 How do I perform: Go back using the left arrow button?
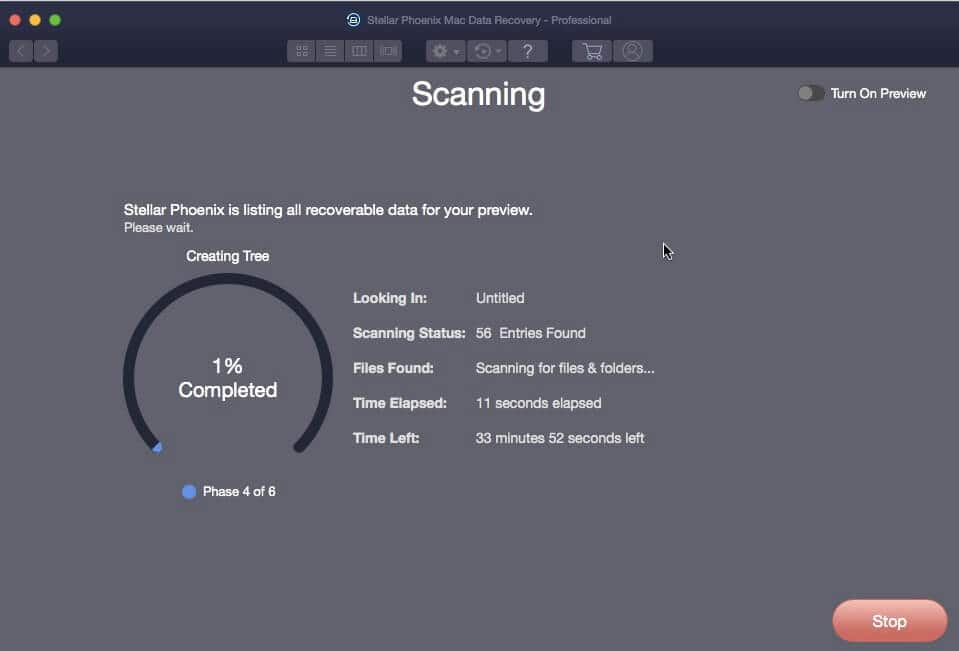point(21,51)
